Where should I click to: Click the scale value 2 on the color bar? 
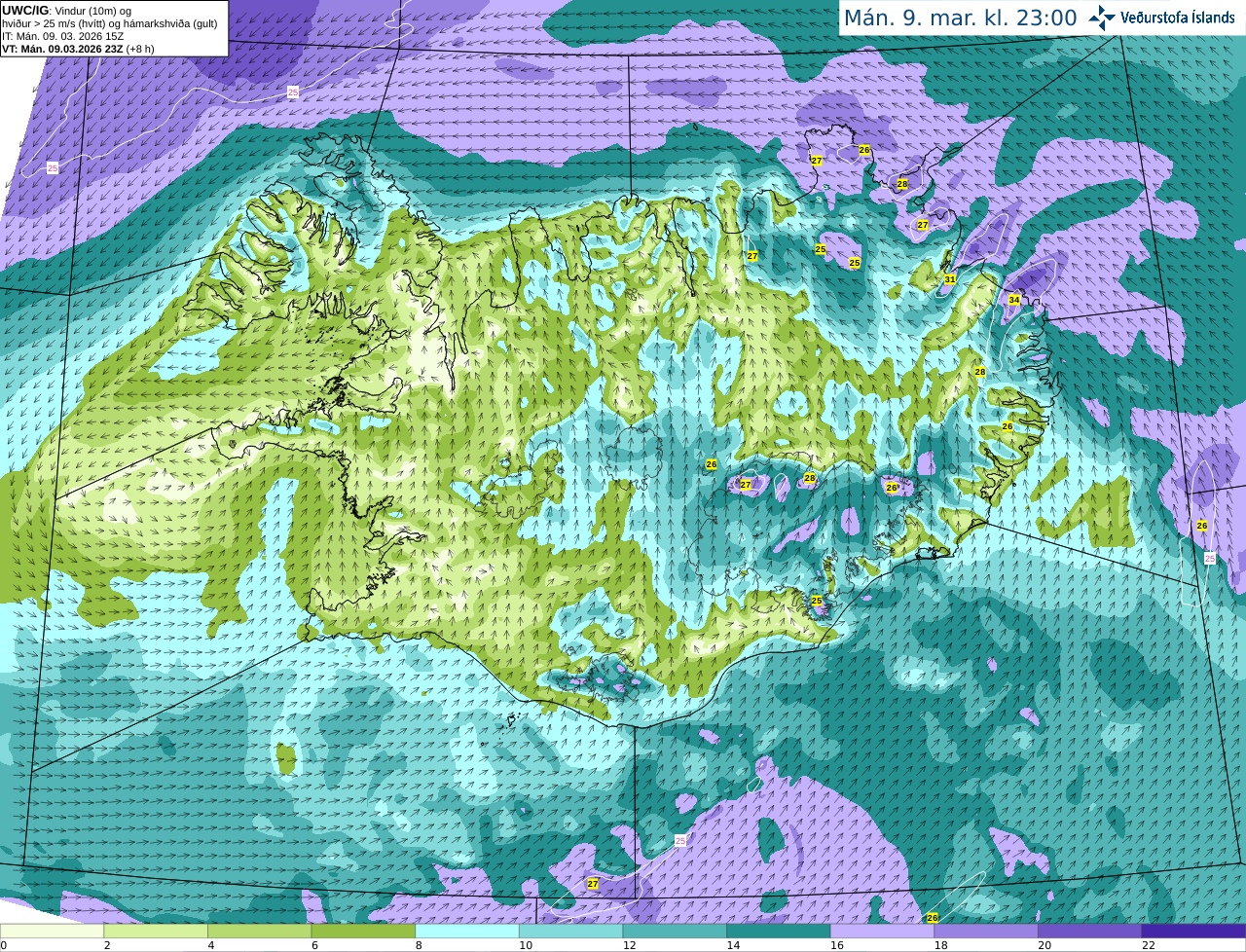[107, 944]
